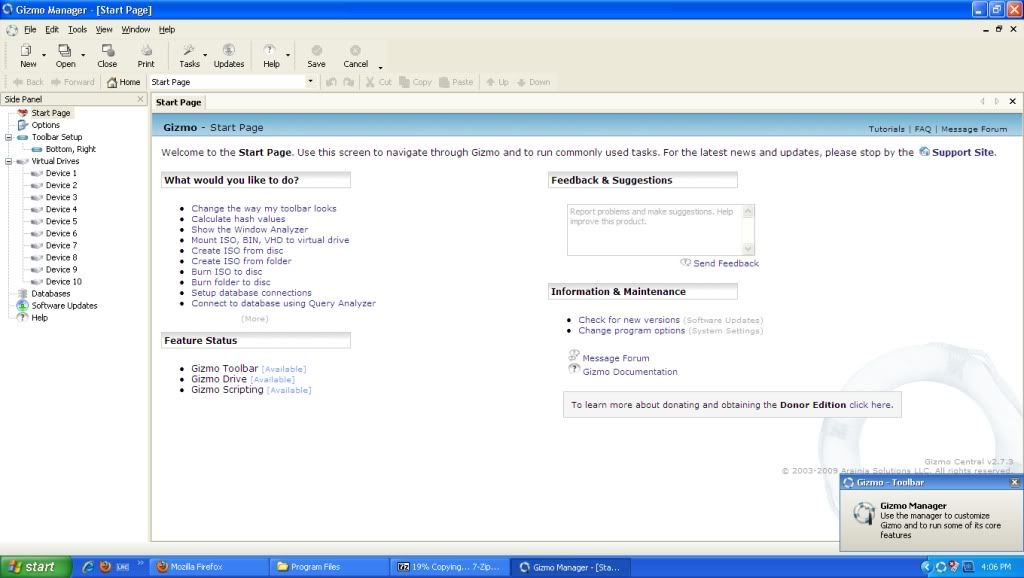Screen dimensions: 1024x578
Task: Go Home using the navigation bar
Action: click(x=123, y=82)
